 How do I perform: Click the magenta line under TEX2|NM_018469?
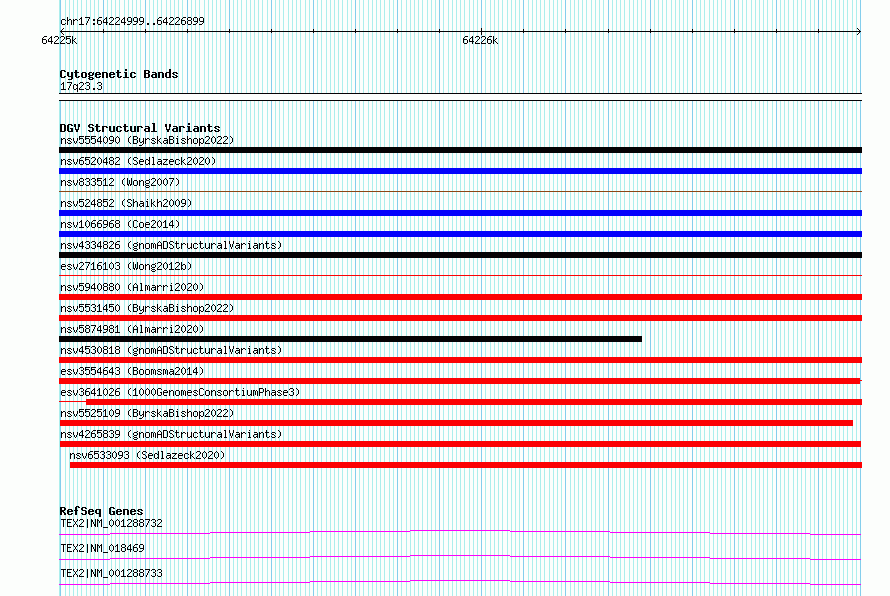click(x=460, y=557)
